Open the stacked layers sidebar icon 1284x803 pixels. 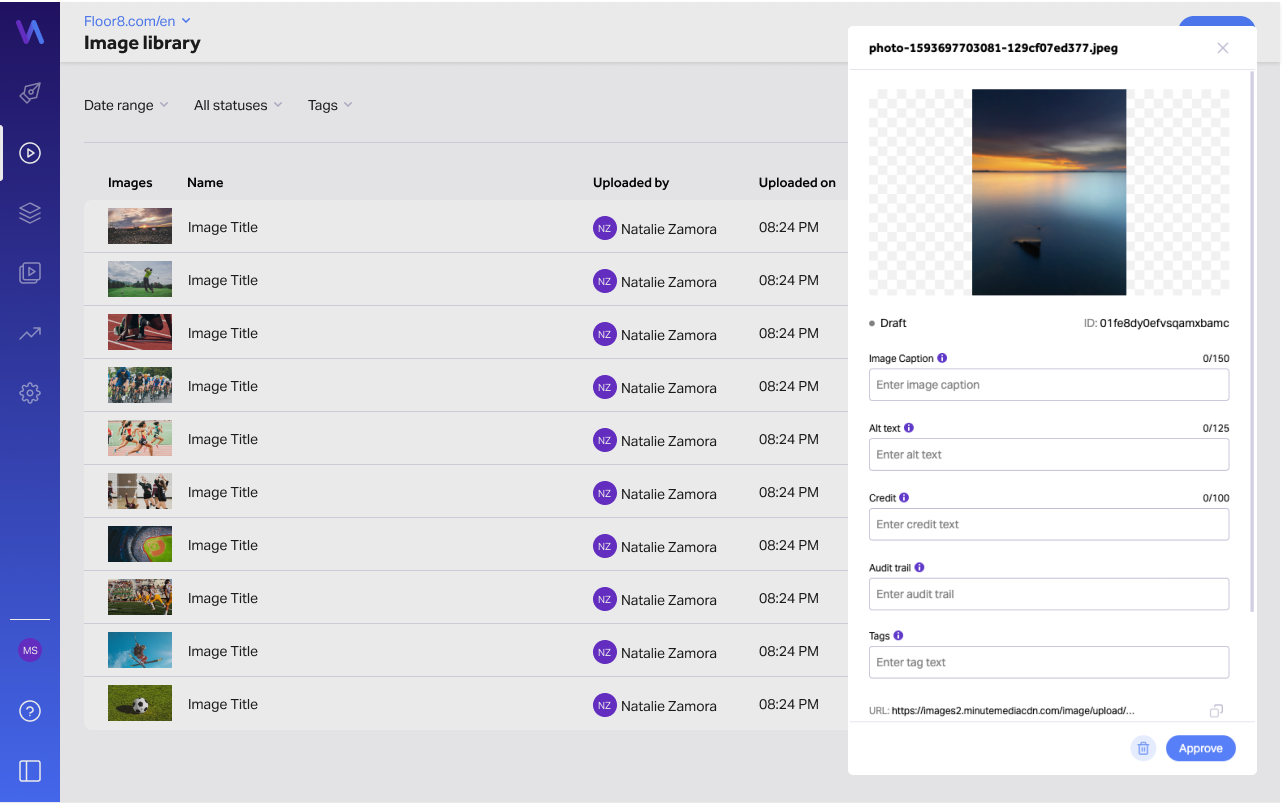click(30, 213)
